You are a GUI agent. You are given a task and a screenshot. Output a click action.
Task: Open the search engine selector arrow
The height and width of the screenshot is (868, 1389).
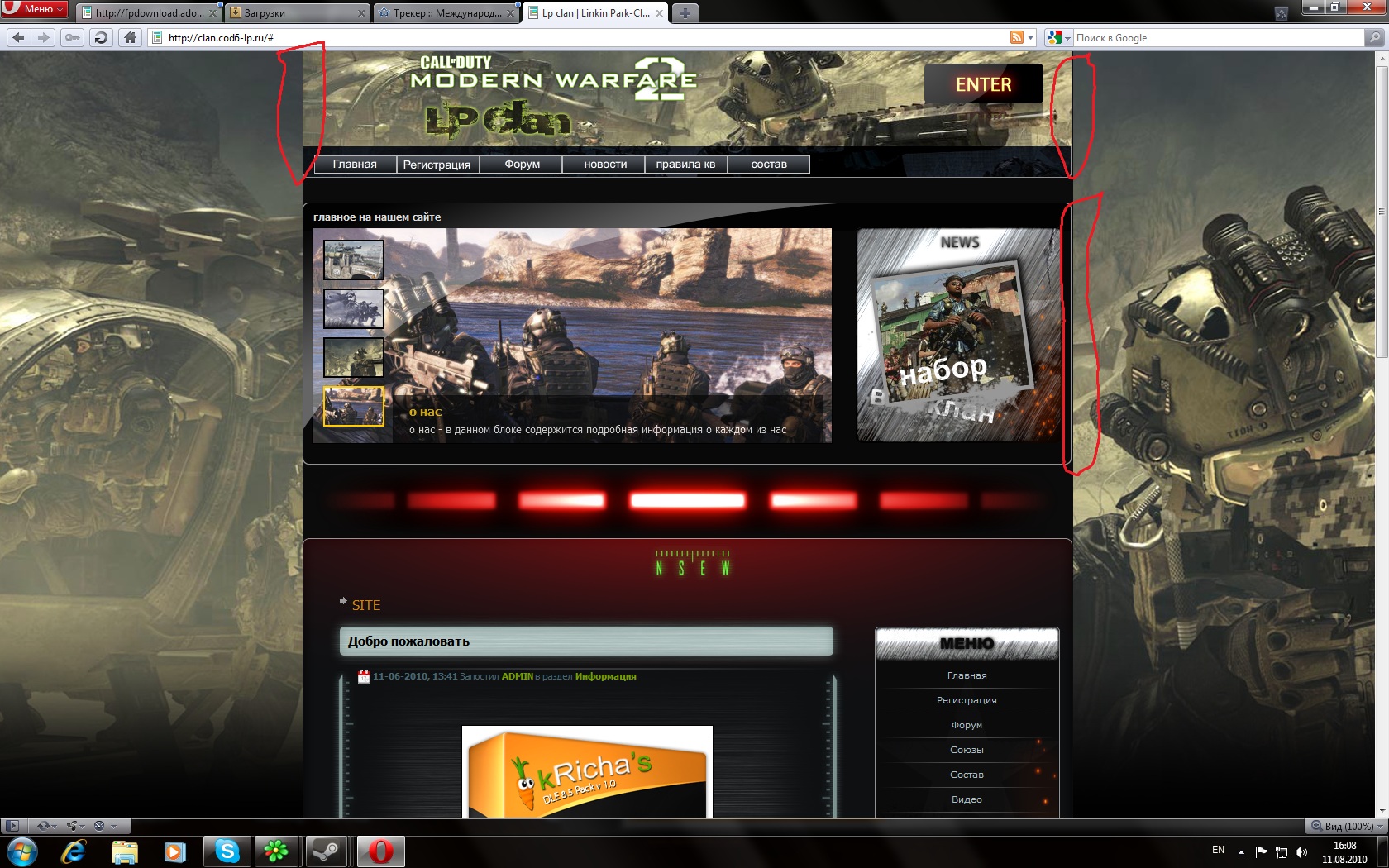point(1067,38)
